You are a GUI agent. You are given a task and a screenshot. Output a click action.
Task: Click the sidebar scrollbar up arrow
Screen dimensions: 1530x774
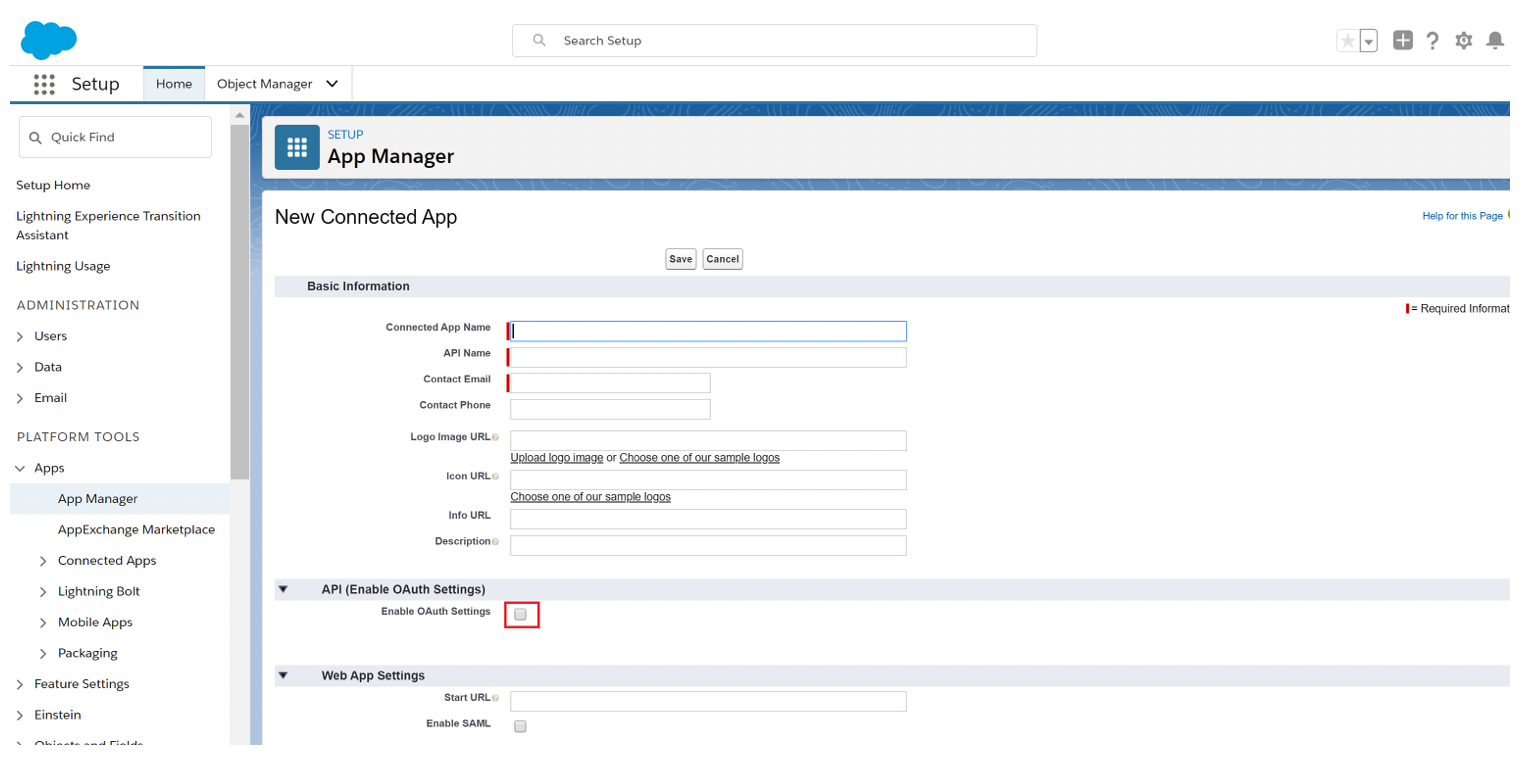239,115
